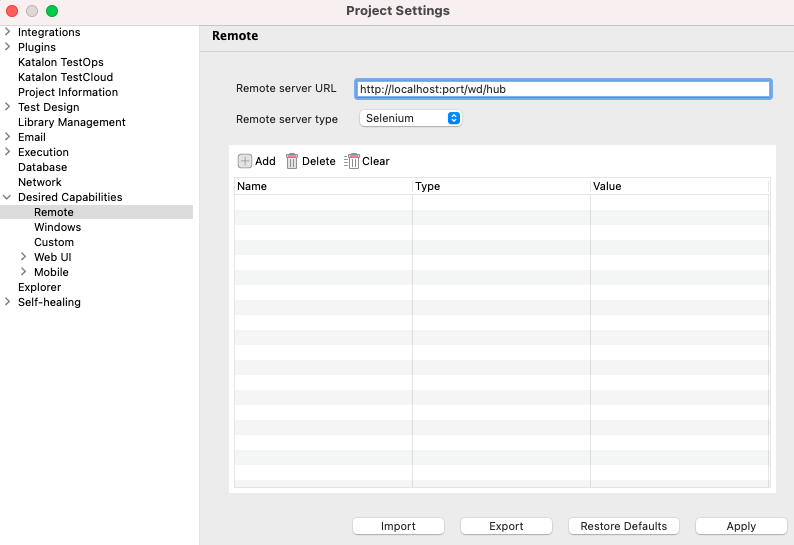Focus the Remote server URL field
The width and height of the screenshot is (794, 545).
pos(563,89)
